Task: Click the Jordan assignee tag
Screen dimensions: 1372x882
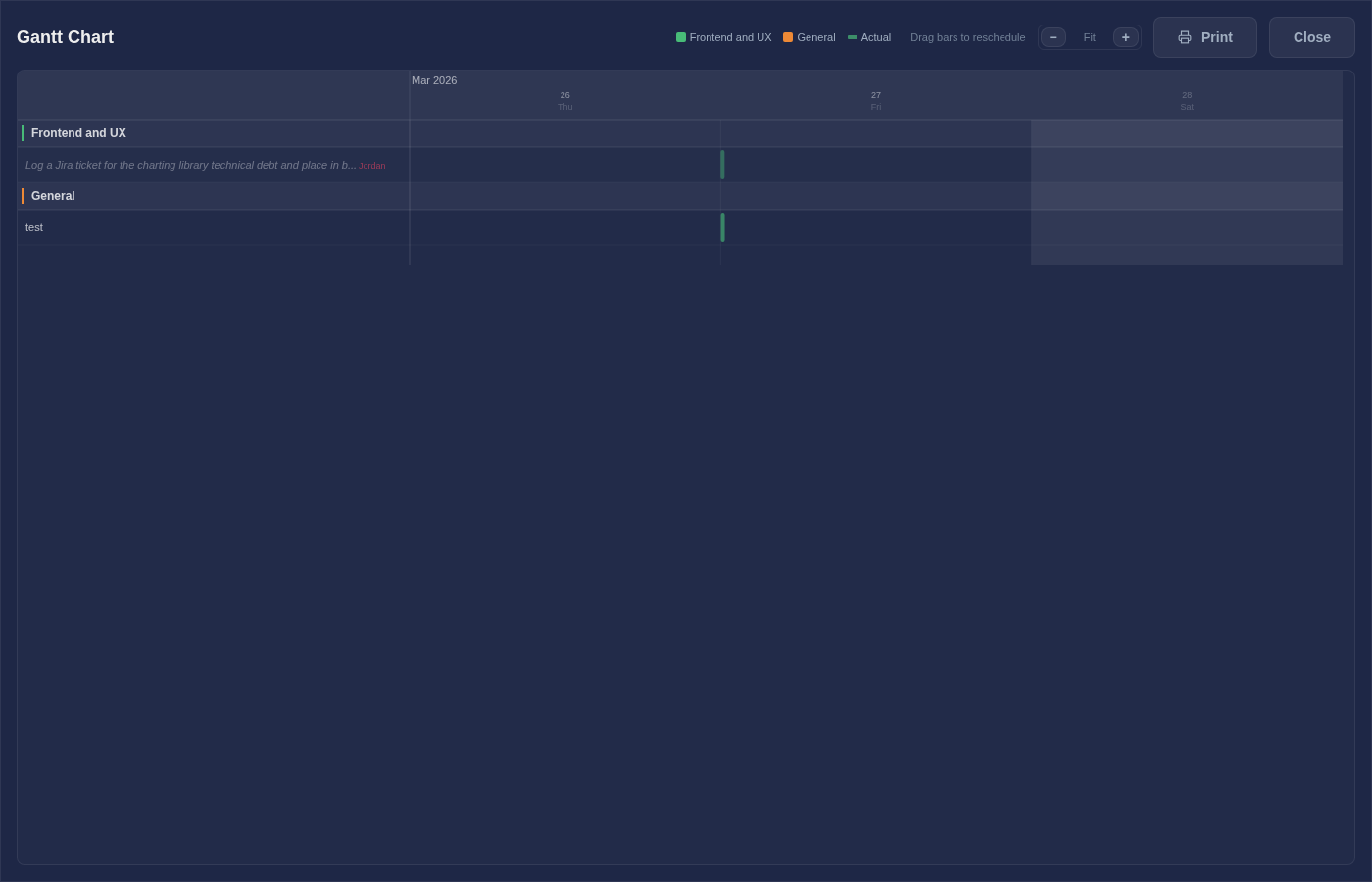Action: tap(372, 166)
